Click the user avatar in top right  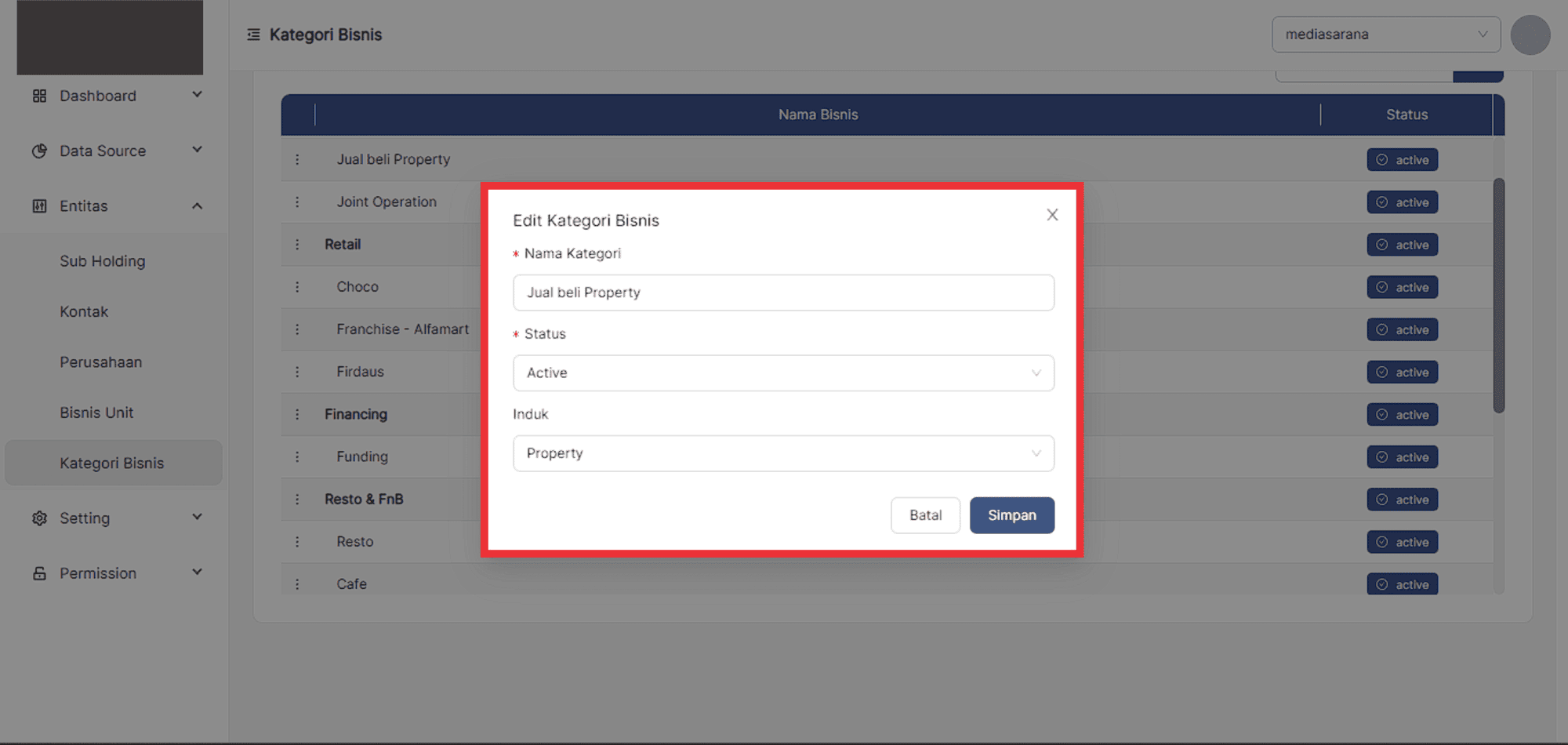click(x=1530, y=35)
